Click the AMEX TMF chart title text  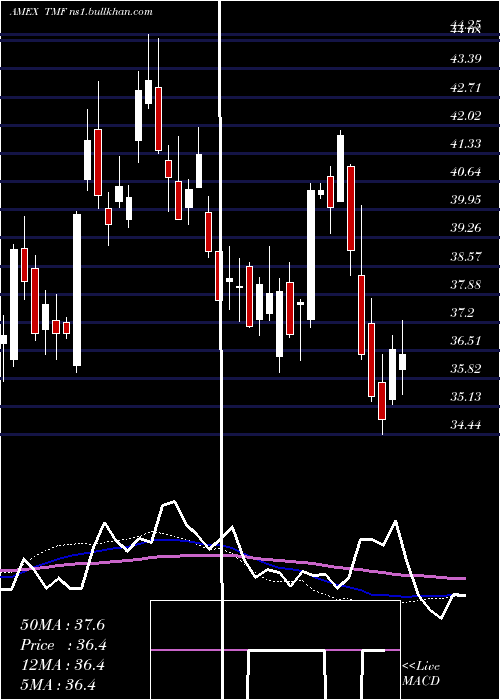pos(80,12)
